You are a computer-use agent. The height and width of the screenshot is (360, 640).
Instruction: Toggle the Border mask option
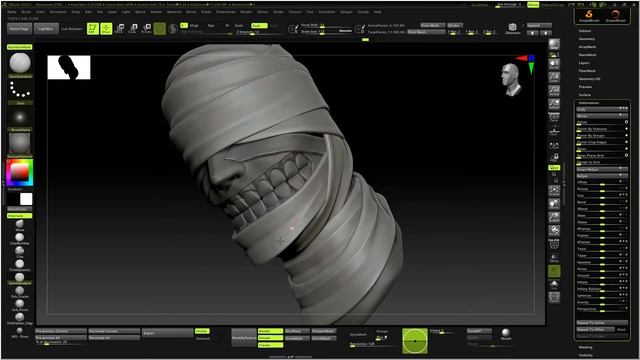click(x=270, y=331)
